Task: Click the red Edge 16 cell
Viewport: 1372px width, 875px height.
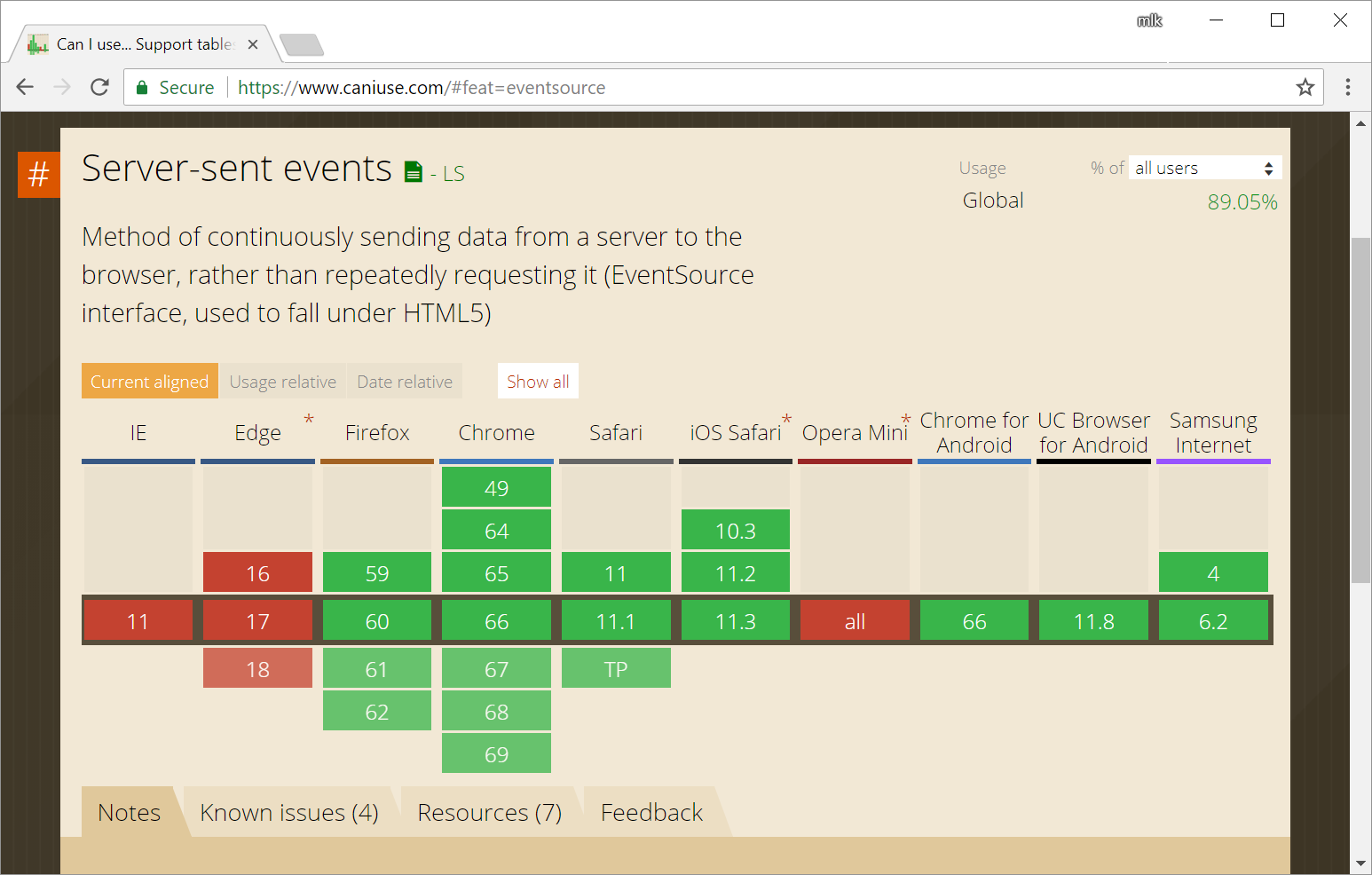Action: coord(257,572)
